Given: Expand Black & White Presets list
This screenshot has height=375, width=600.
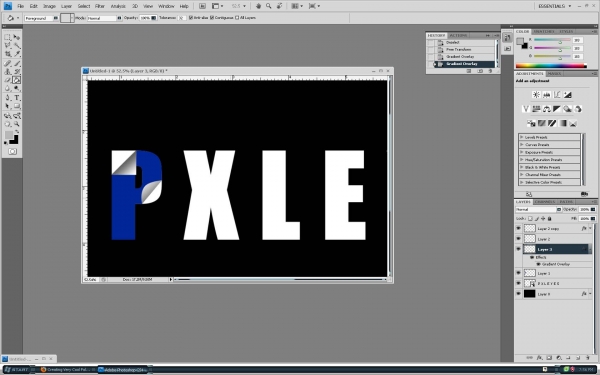Looking at the screenshot, I should click(521, 167).
